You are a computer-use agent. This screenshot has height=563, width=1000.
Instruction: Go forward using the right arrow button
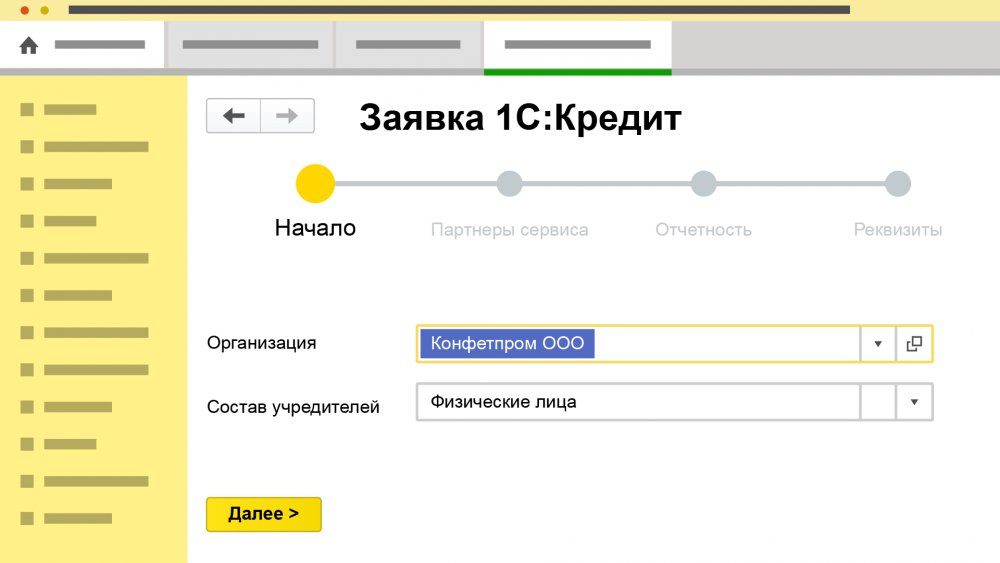pyautogui.click(x=287, y=116)
